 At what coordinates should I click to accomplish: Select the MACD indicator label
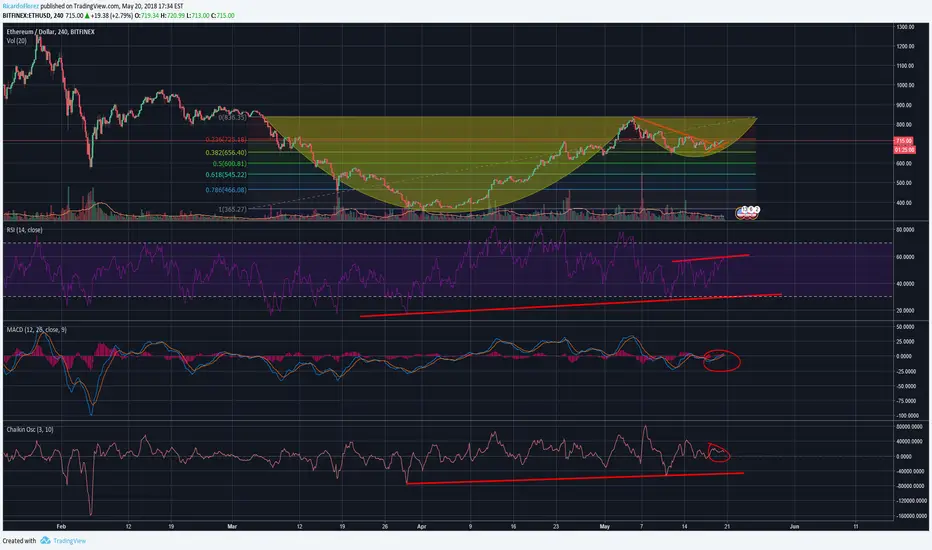tap(36, 329)
